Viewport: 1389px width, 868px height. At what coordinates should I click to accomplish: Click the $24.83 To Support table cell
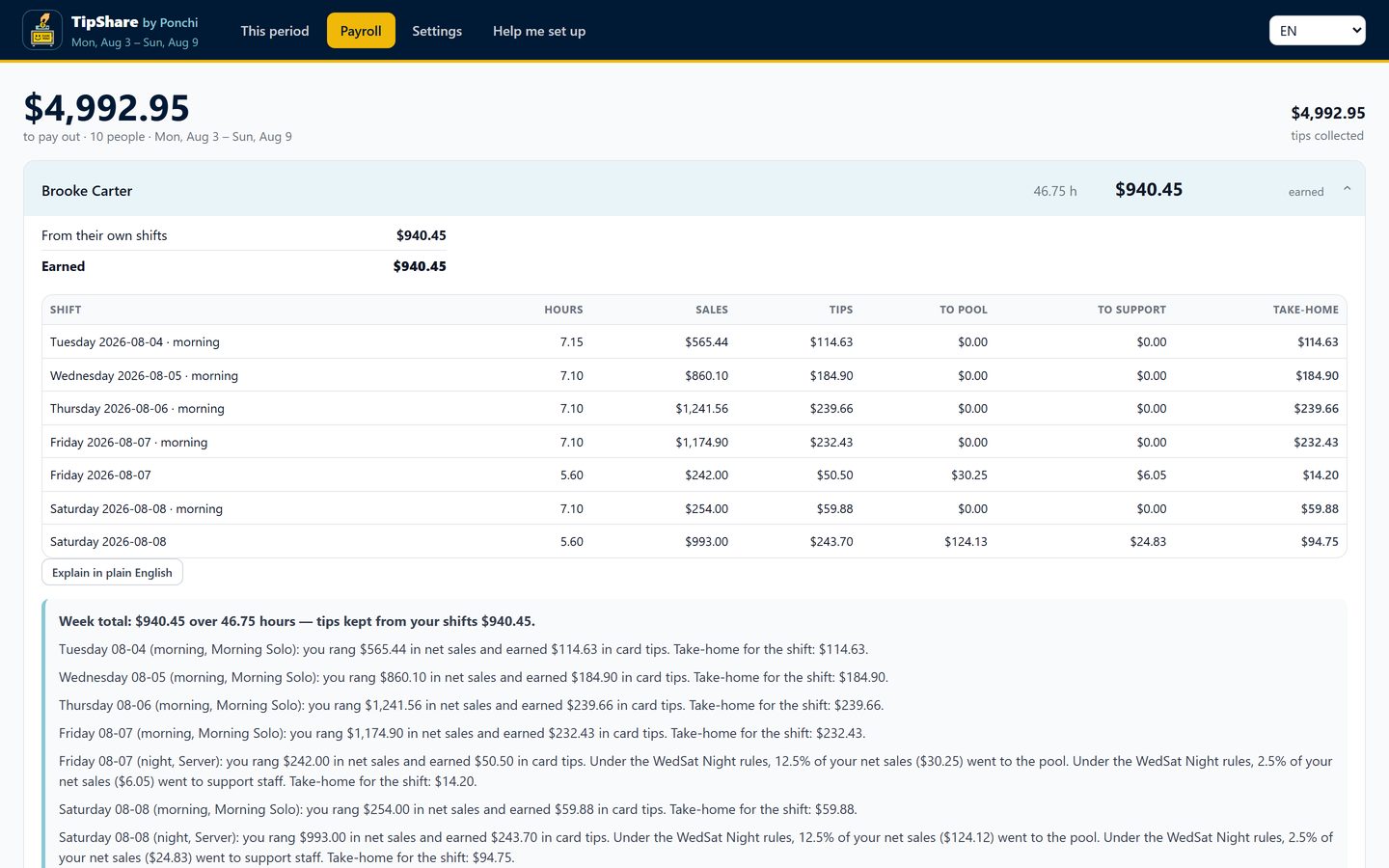point(1148,542)
